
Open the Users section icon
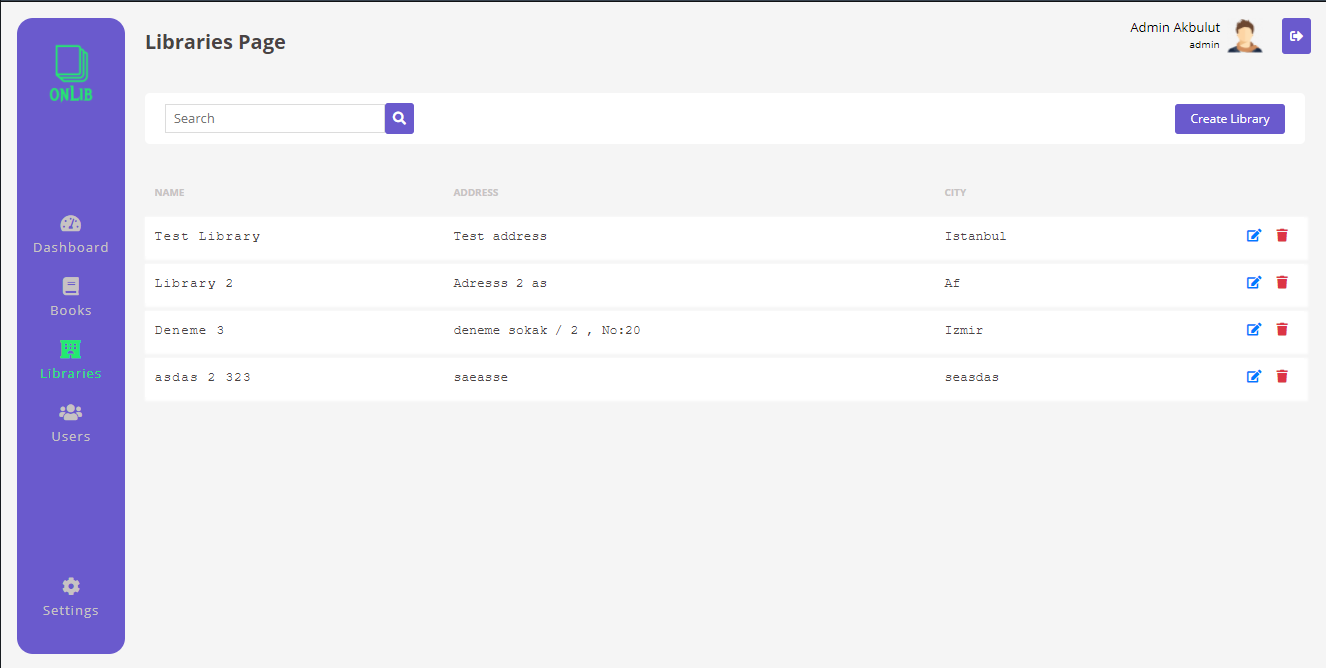coord(70,411)
